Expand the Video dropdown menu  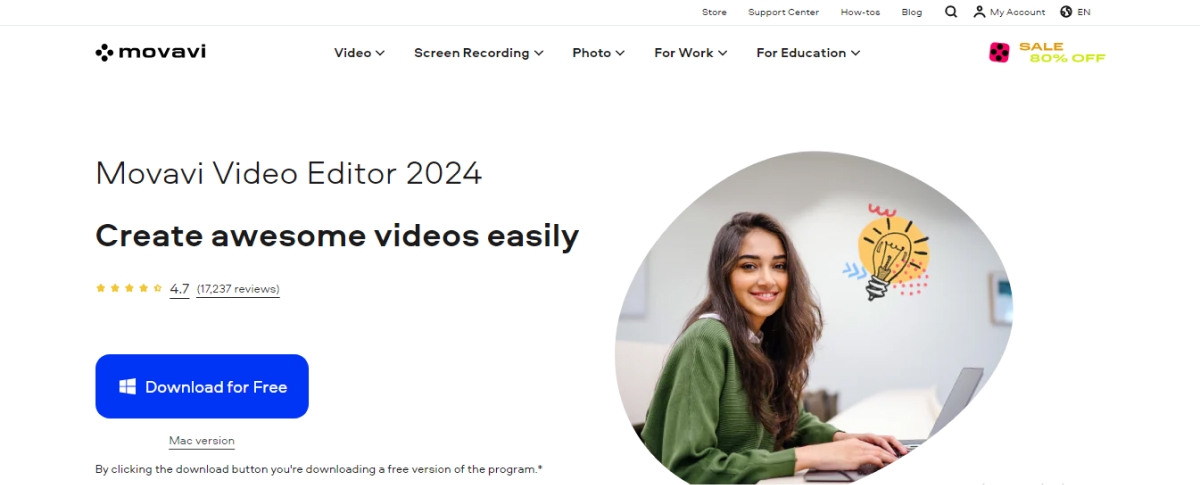coord(359,53)
